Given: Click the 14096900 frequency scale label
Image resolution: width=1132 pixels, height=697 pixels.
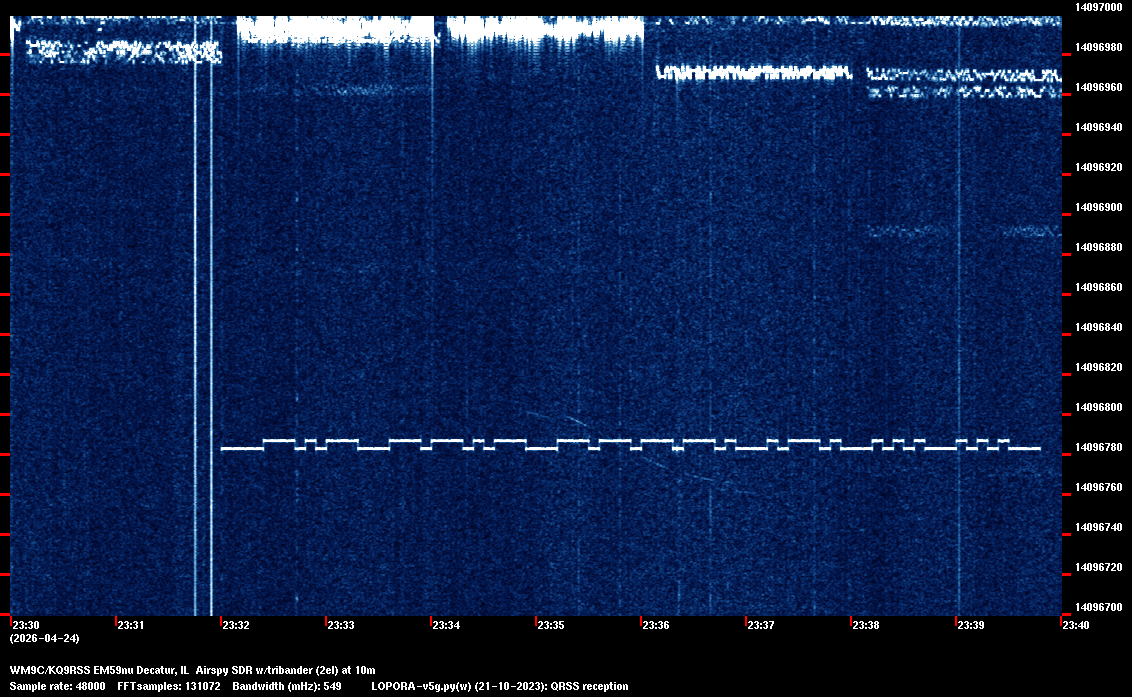Looking at the screenshot, I should pos(1098,207).
